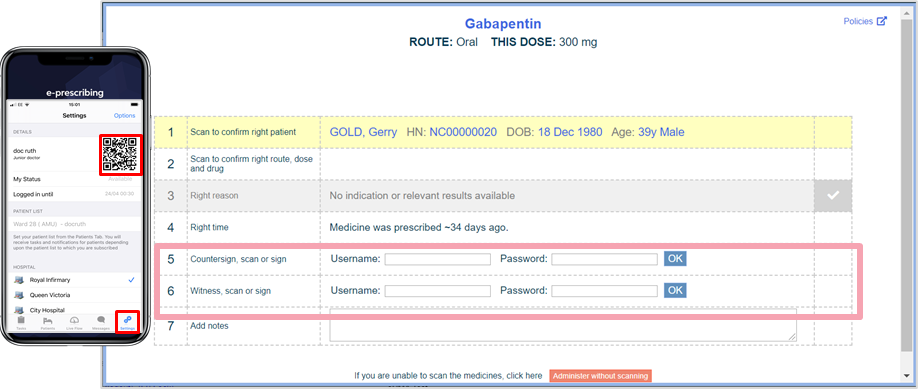Tap Options in phone Settings header

[x=125, y=115]
